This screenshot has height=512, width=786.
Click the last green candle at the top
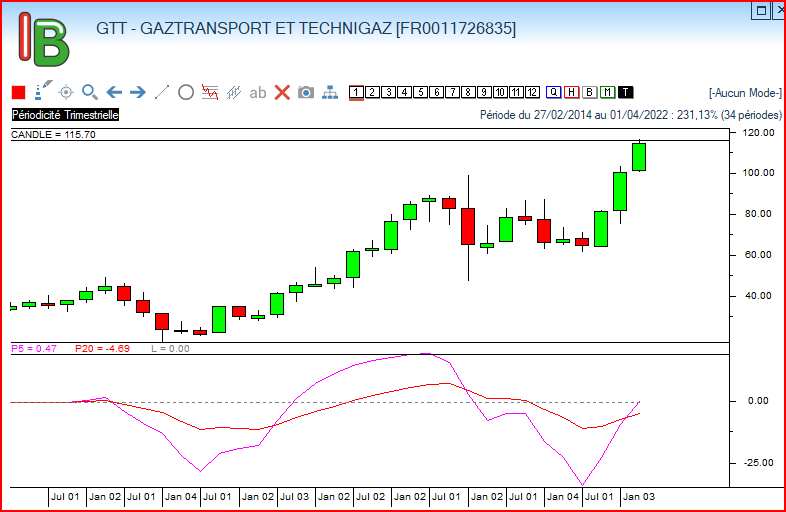[639, 157]
